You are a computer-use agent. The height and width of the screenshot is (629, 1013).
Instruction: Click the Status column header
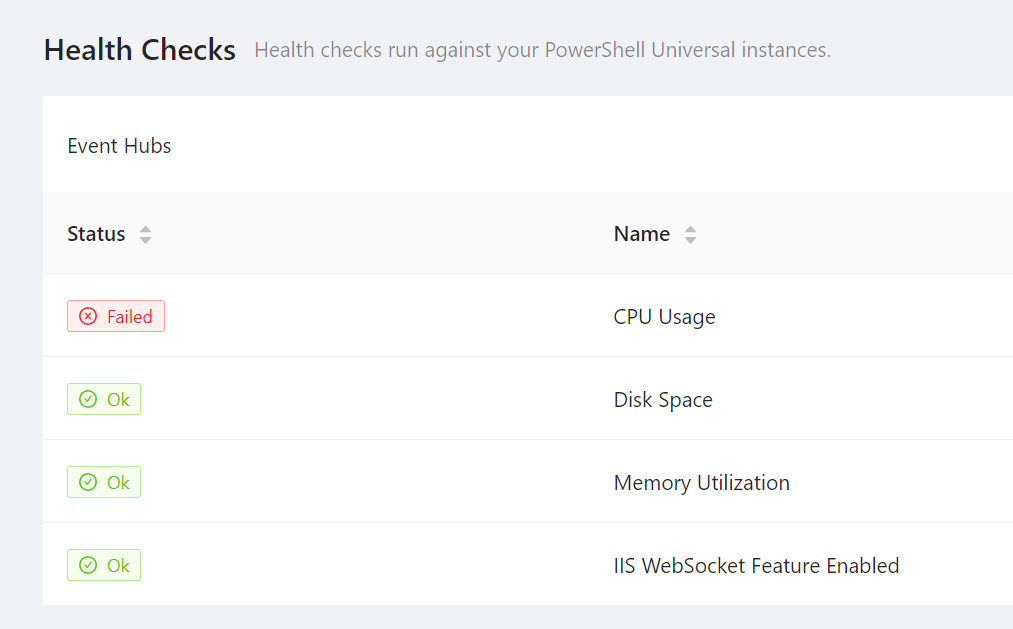(x=96, y=234)
